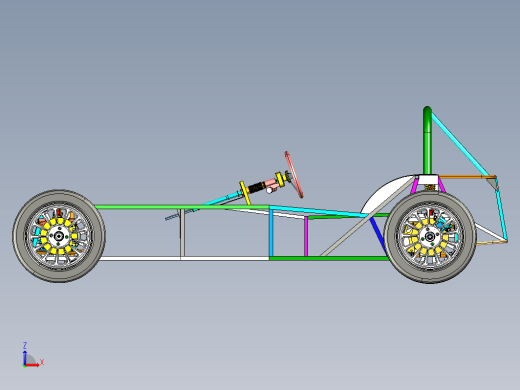Click the rear wheel hub center
520x390 pixels.
coord(430,237)
